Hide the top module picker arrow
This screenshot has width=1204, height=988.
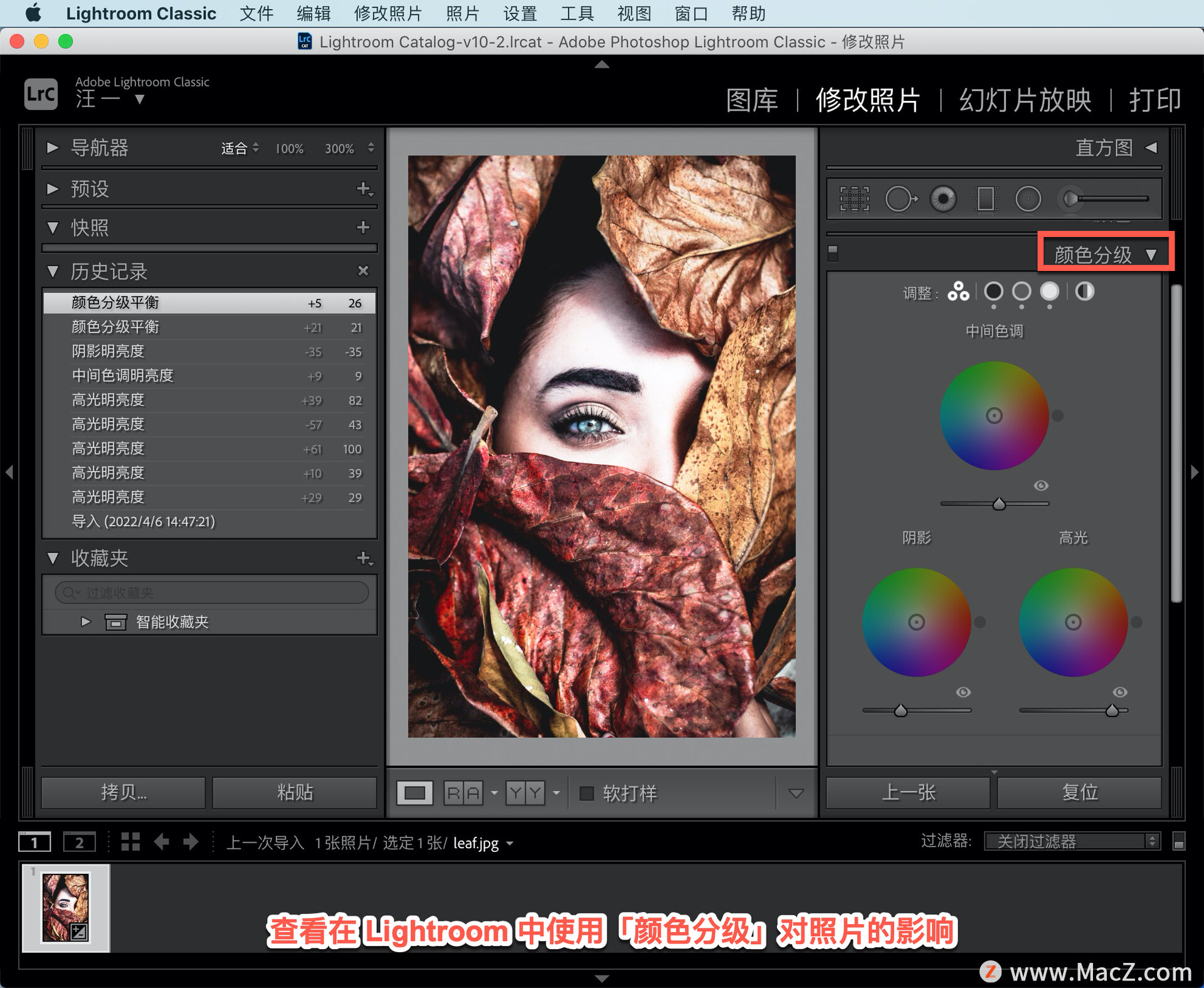pos(602,64)
